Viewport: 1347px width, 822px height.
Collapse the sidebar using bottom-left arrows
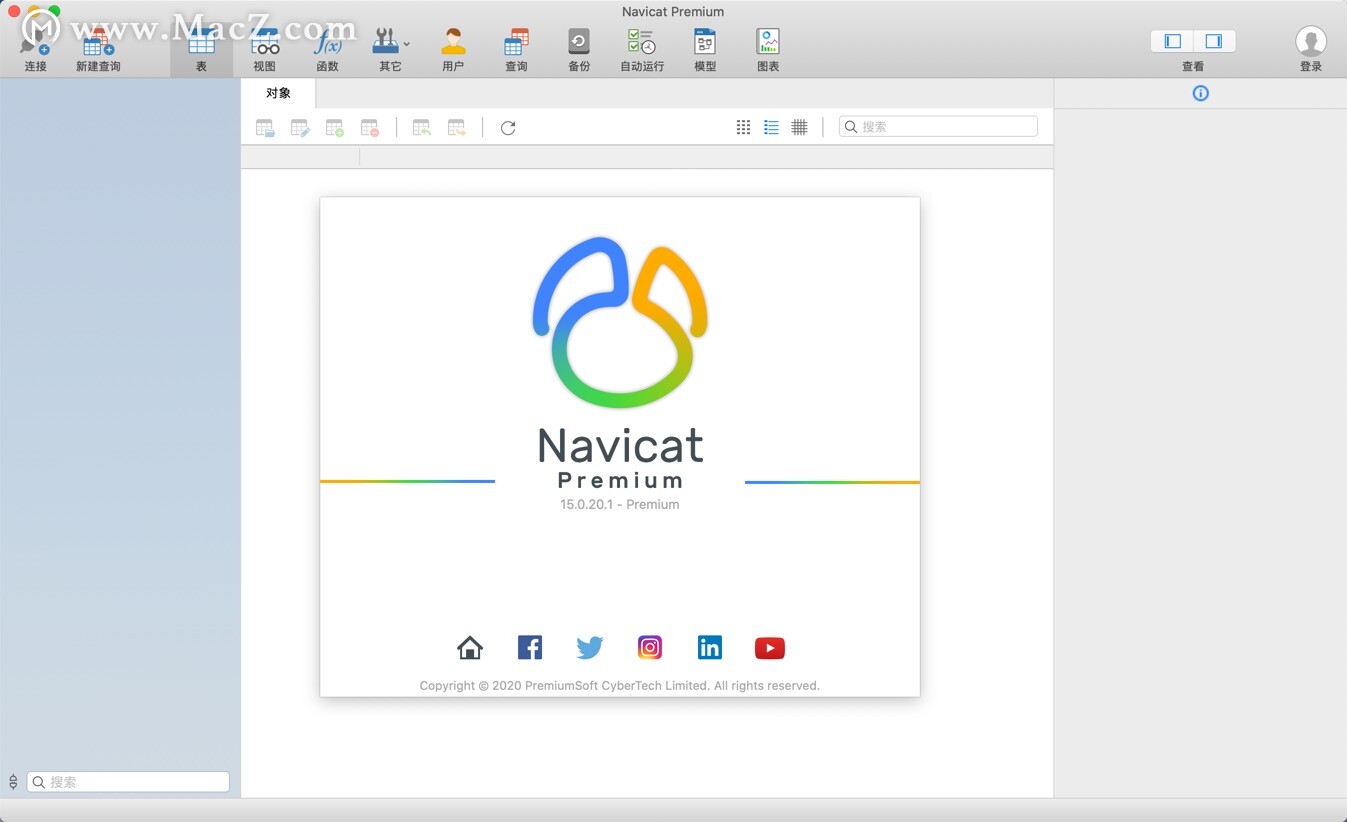coord(12,781)
